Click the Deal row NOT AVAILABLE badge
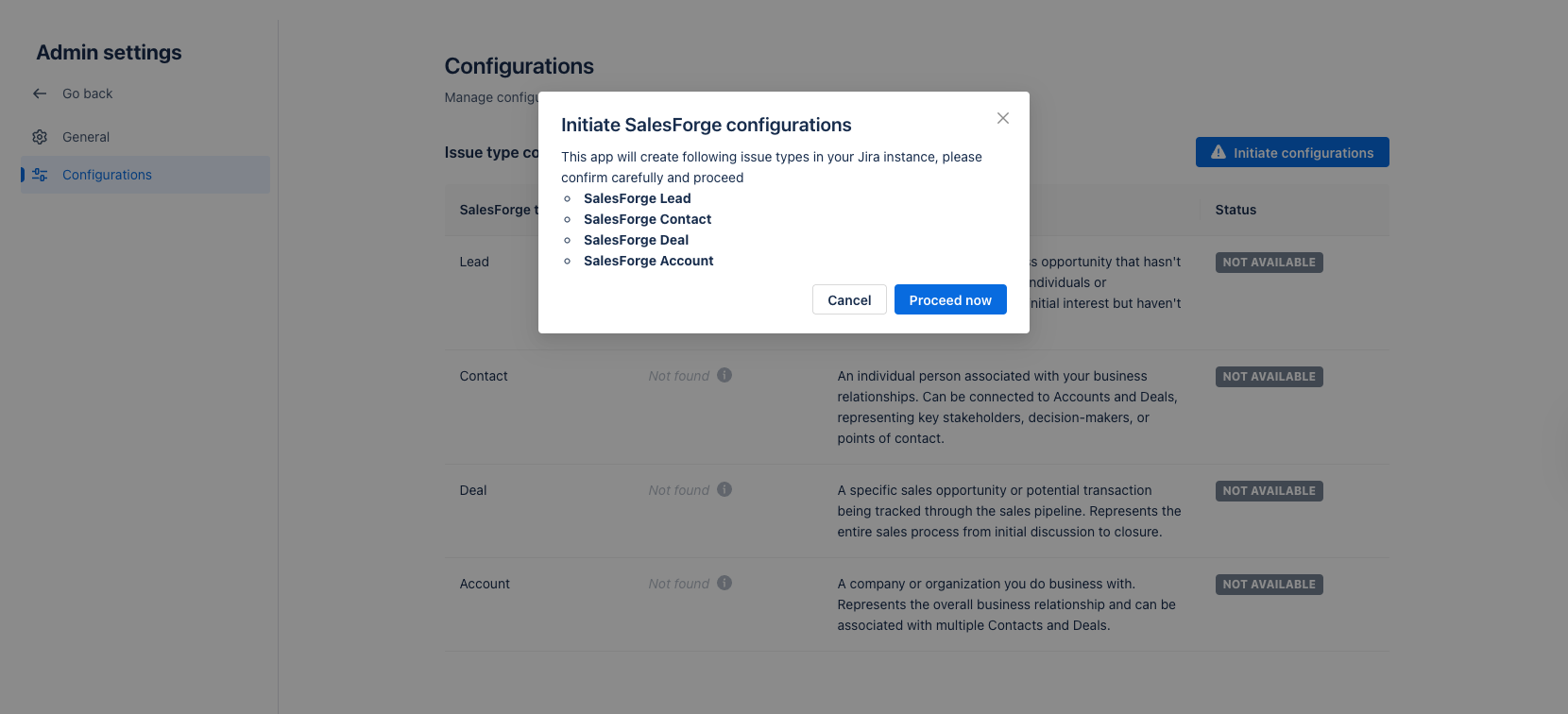The image size is (1568, 714). coord(1269,491)
